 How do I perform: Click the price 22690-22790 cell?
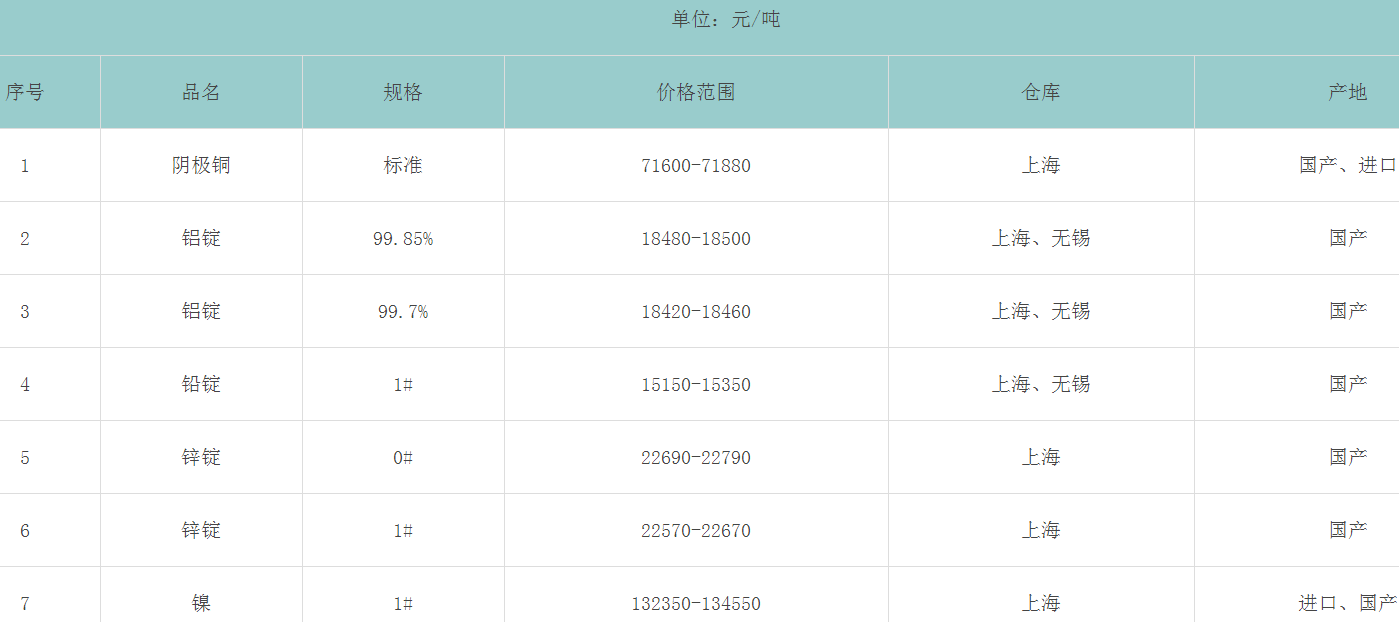point(696,458)
